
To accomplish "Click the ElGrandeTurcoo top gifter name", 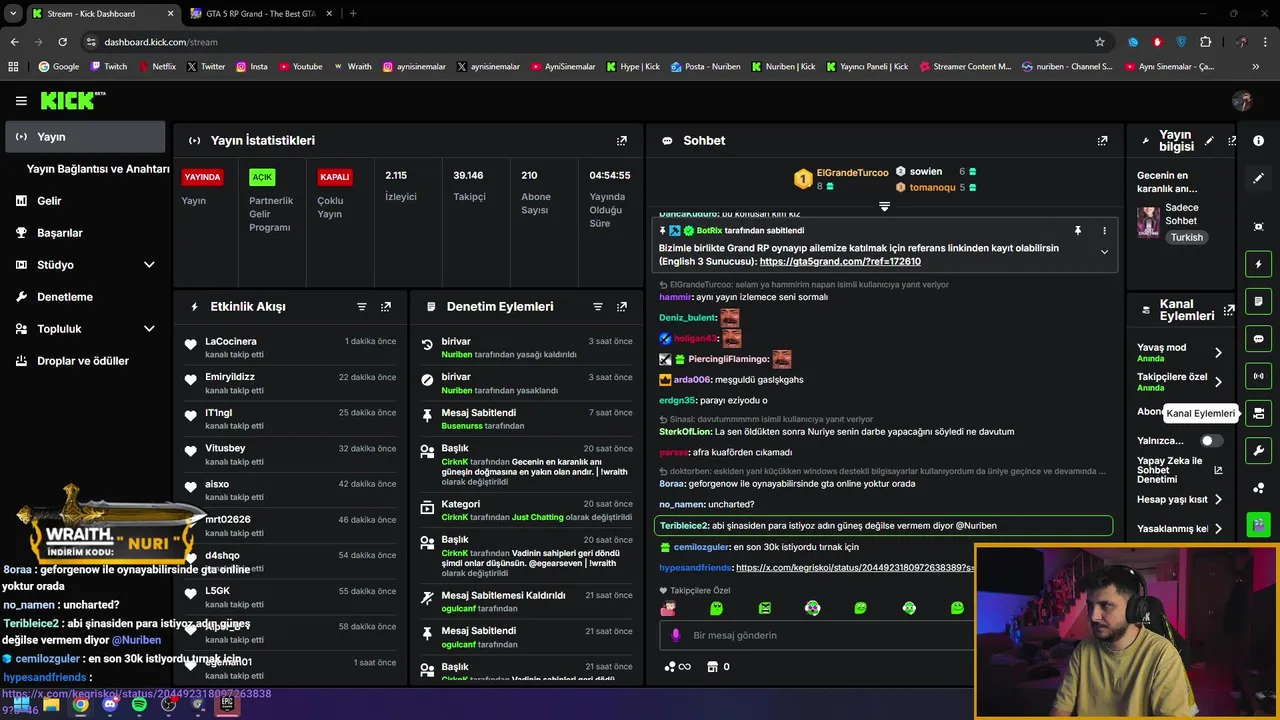I will (x=852, y=173).
